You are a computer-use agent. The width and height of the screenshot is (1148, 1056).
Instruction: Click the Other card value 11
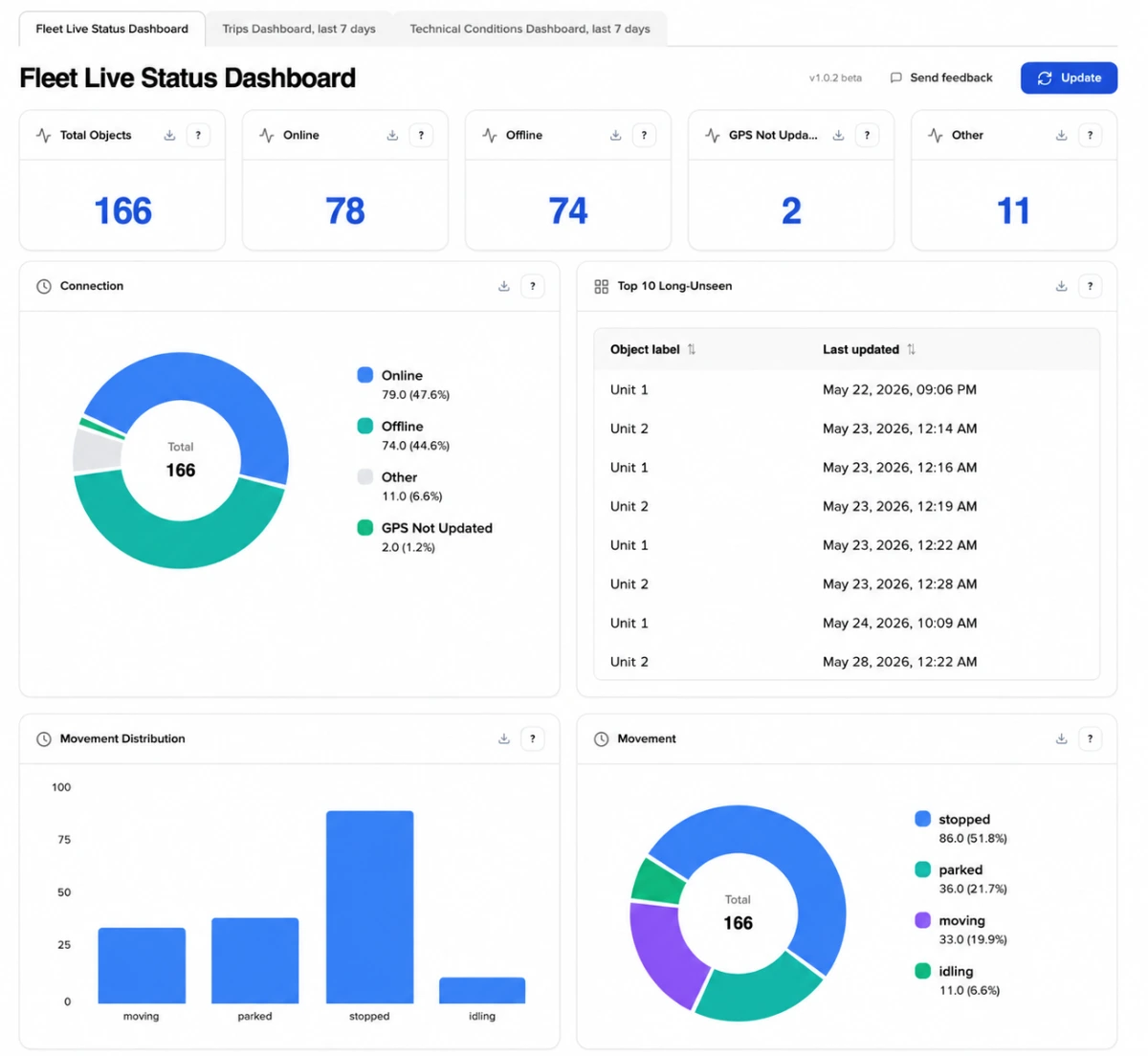1014,210
